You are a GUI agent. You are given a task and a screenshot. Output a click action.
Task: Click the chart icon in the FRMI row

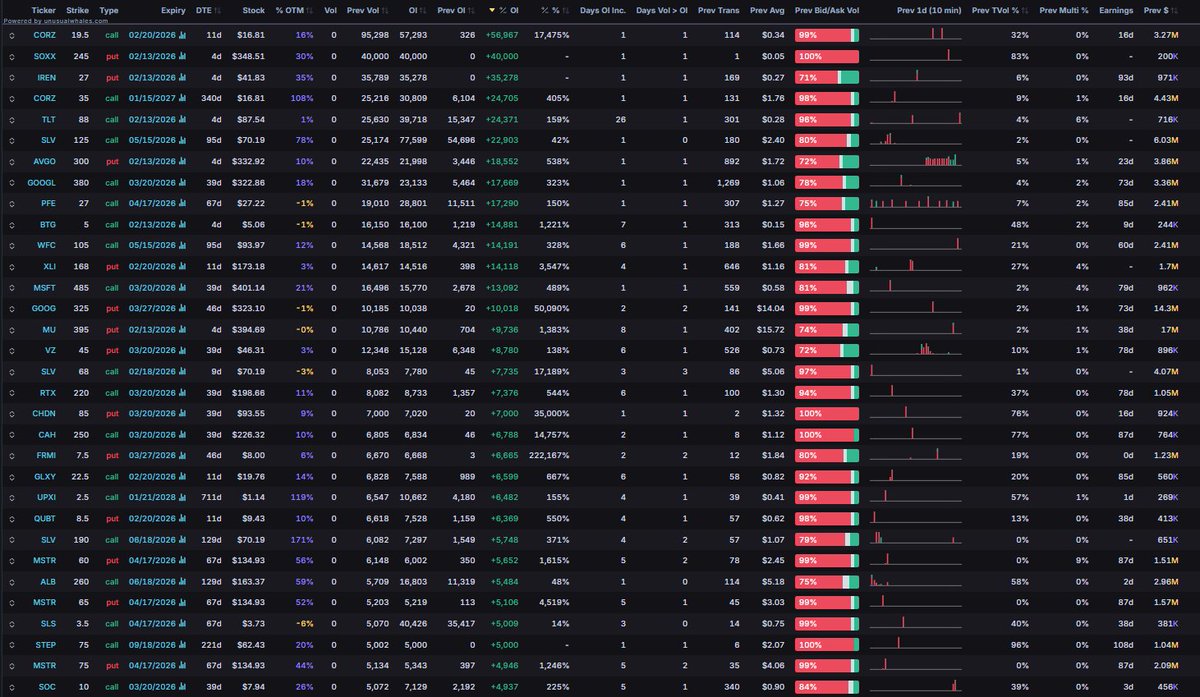pyautogui.click(x=183, y=455)
